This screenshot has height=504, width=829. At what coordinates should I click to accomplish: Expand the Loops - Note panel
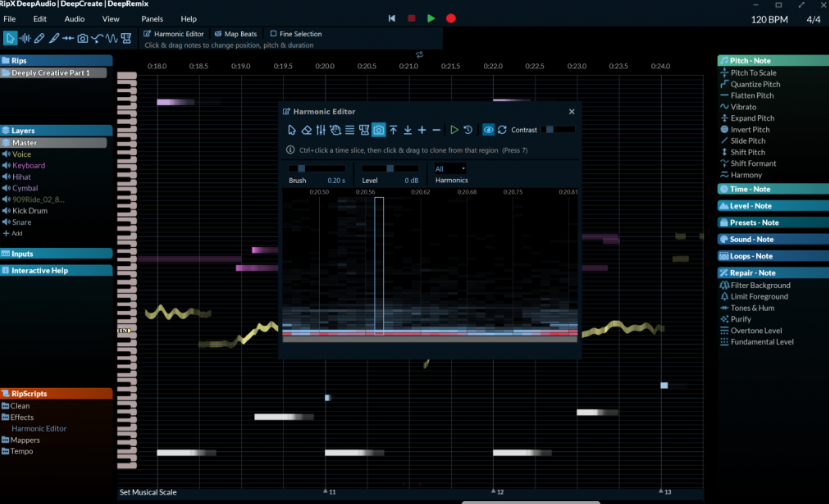pyautogui.click(x=772, y=256)
